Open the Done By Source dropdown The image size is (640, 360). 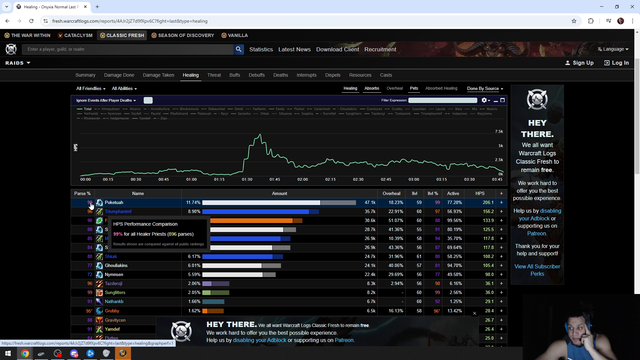coord(485,89)
